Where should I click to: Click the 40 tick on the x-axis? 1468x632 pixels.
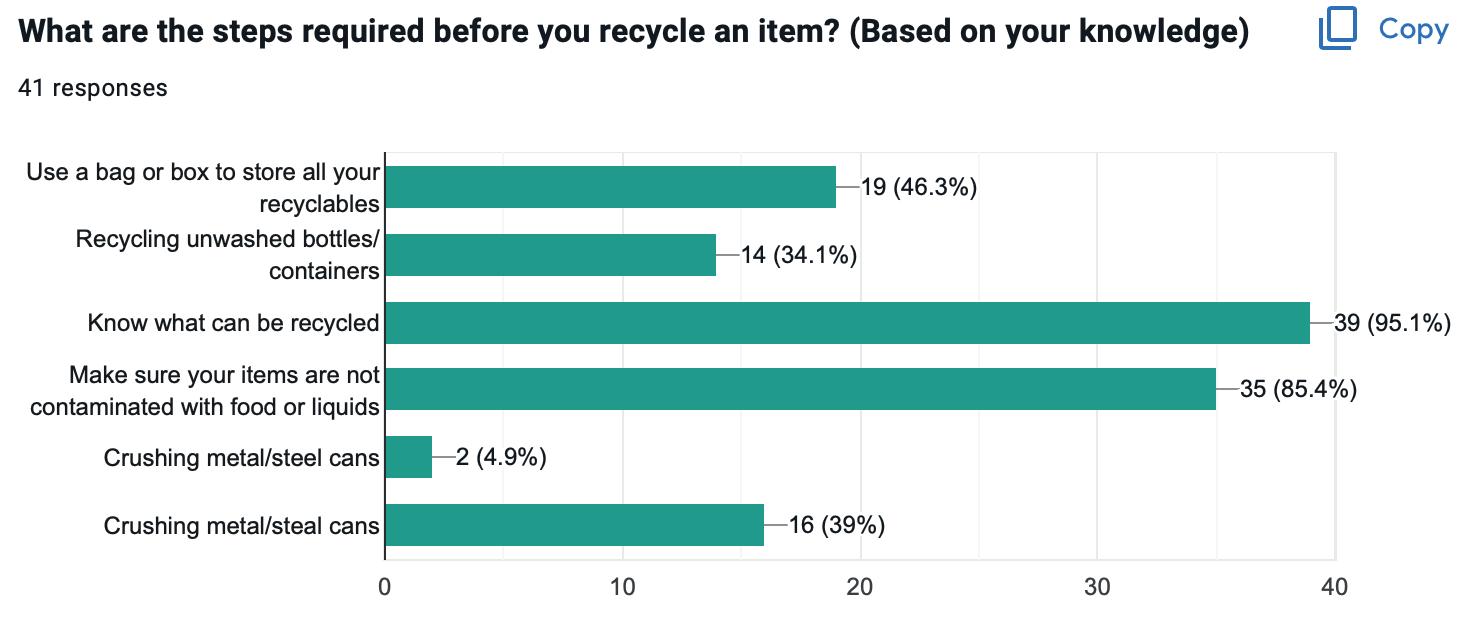[x=1335, y=587]
